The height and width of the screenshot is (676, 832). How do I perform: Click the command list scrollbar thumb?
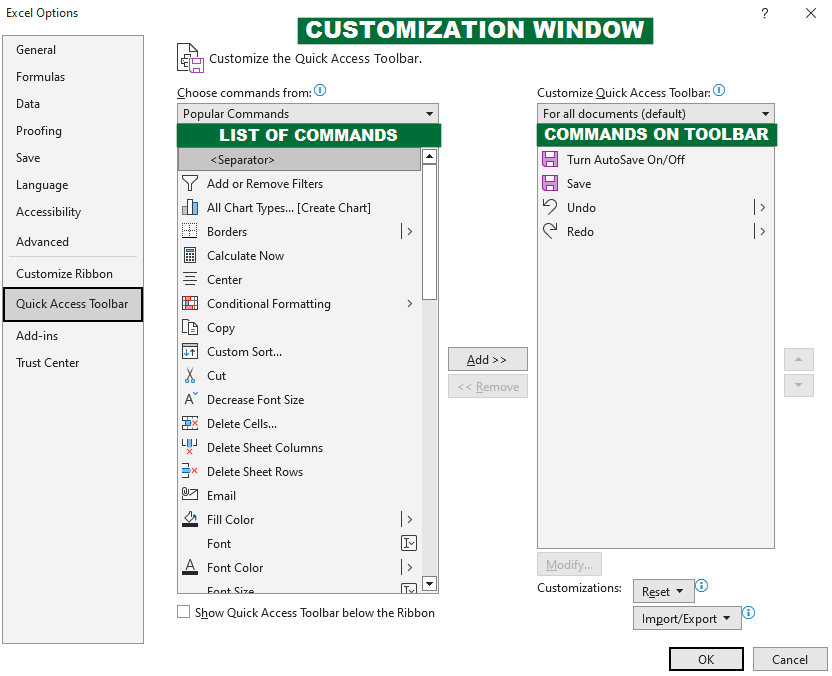[429, 232]
